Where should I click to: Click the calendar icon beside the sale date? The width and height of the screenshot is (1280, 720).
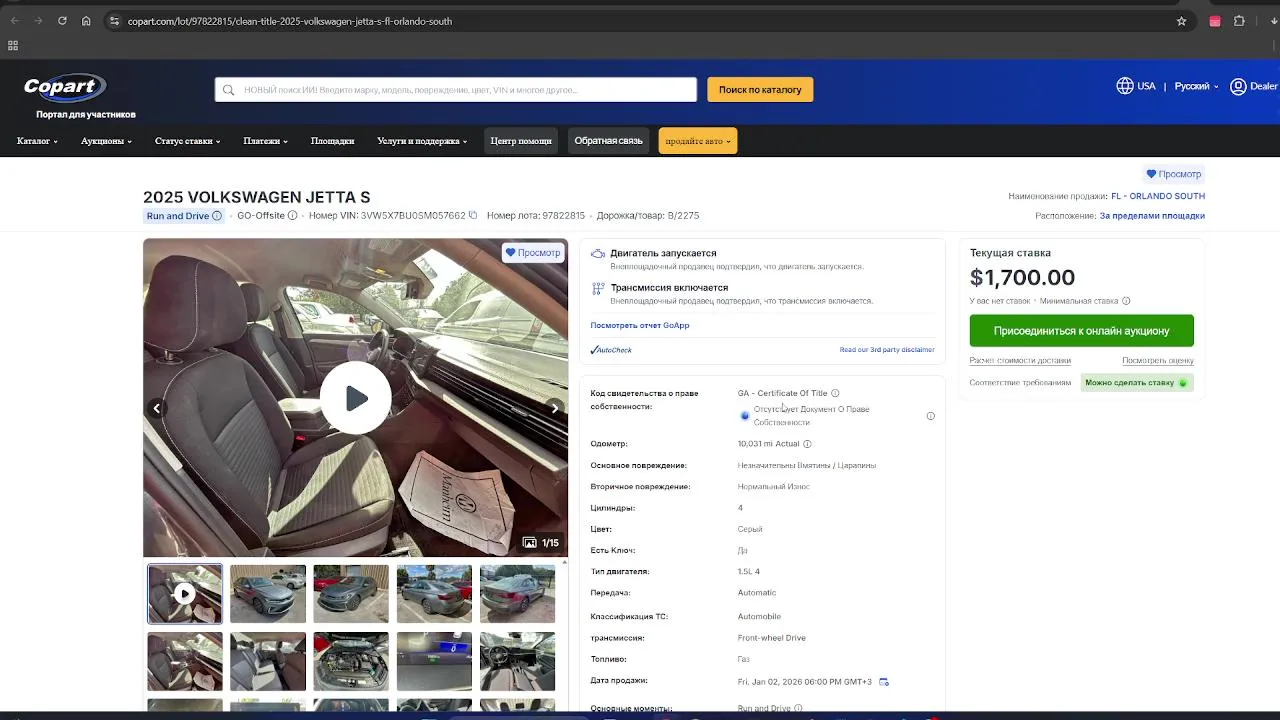(884, 682)
